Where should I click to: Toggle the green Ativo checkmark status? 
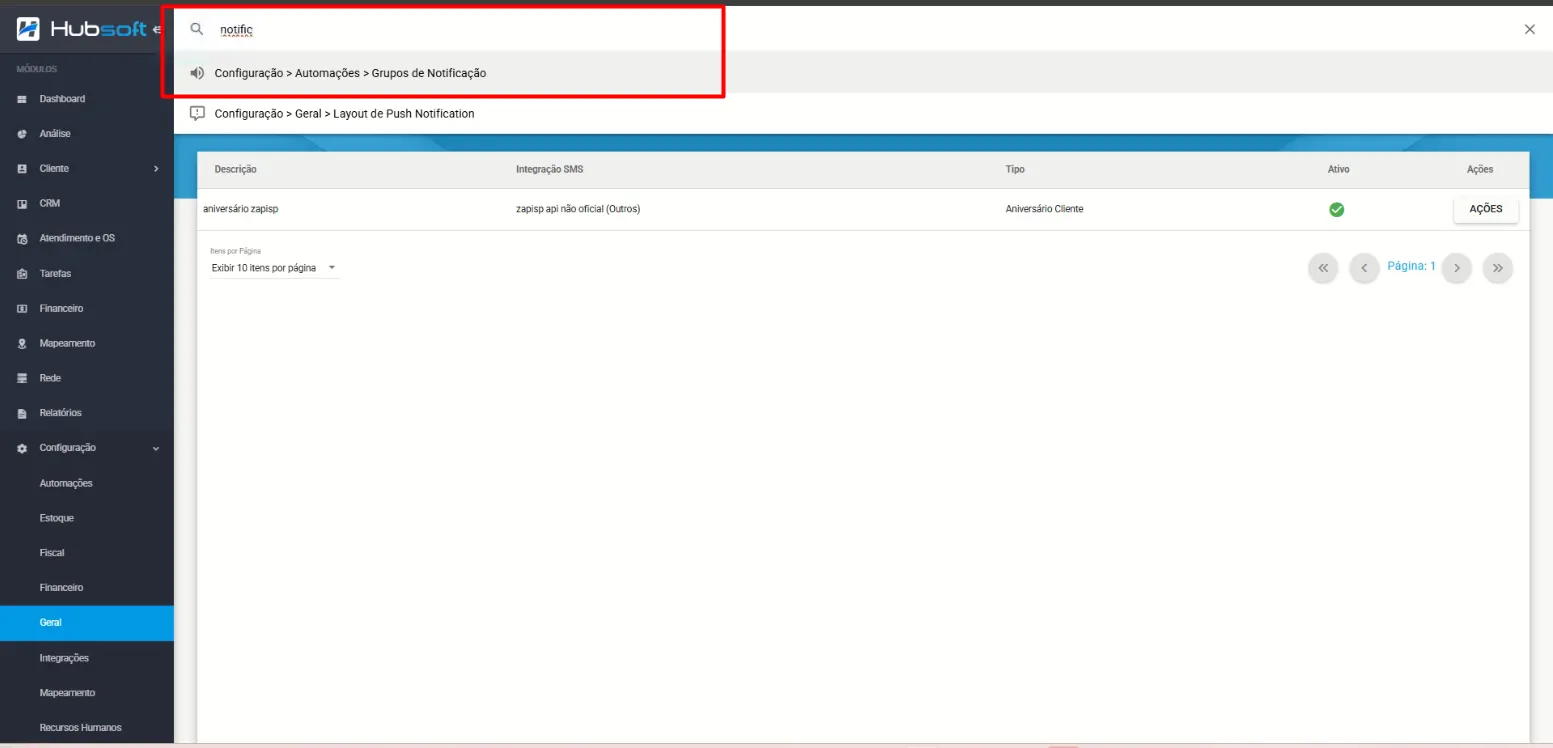(1336, 210)
